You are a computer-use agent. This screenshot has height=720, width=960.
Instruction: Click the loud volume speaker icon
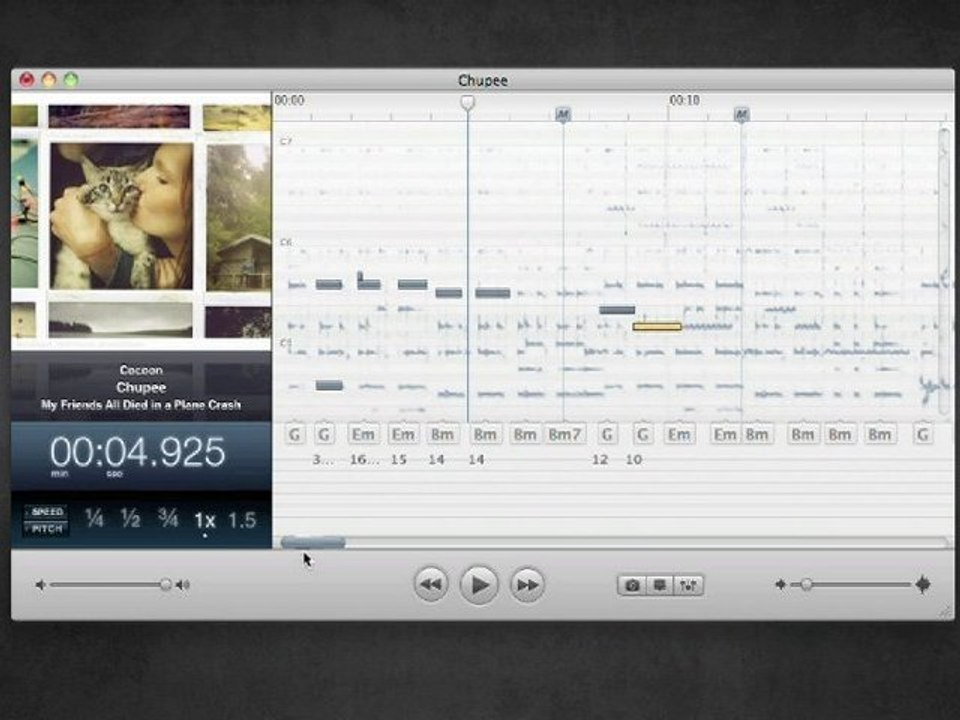tap(182, 585)
